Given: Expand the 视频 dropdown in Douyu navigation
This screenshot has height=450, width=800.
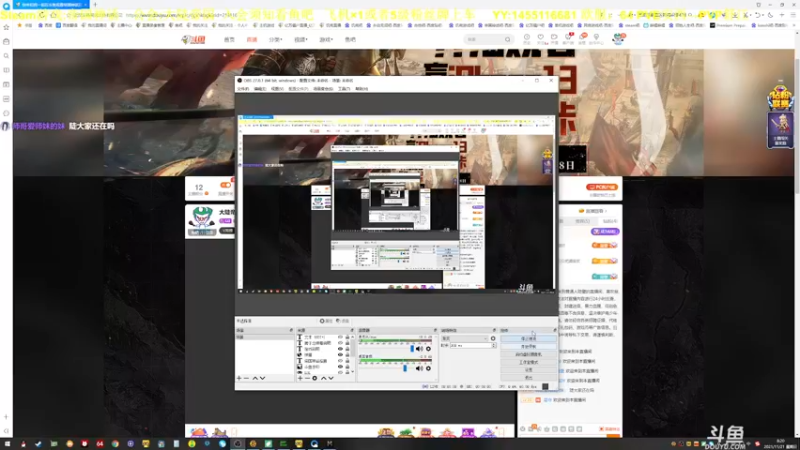Looking at the screenshot, I should tap(301, 39).
